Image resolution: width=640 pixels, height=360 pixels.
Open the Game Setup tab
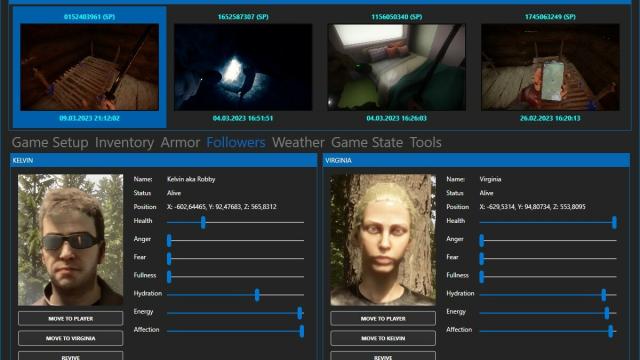50,142
